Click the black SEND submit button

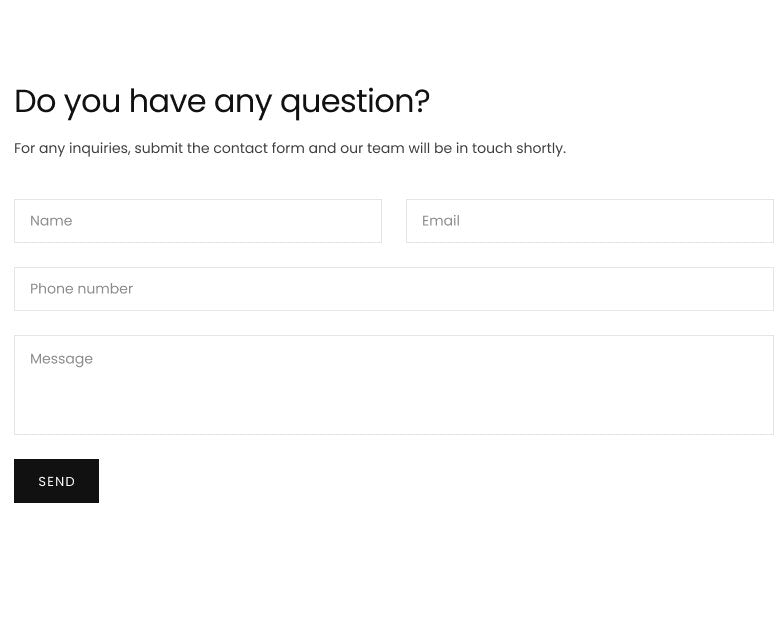(x=56, y=481)
